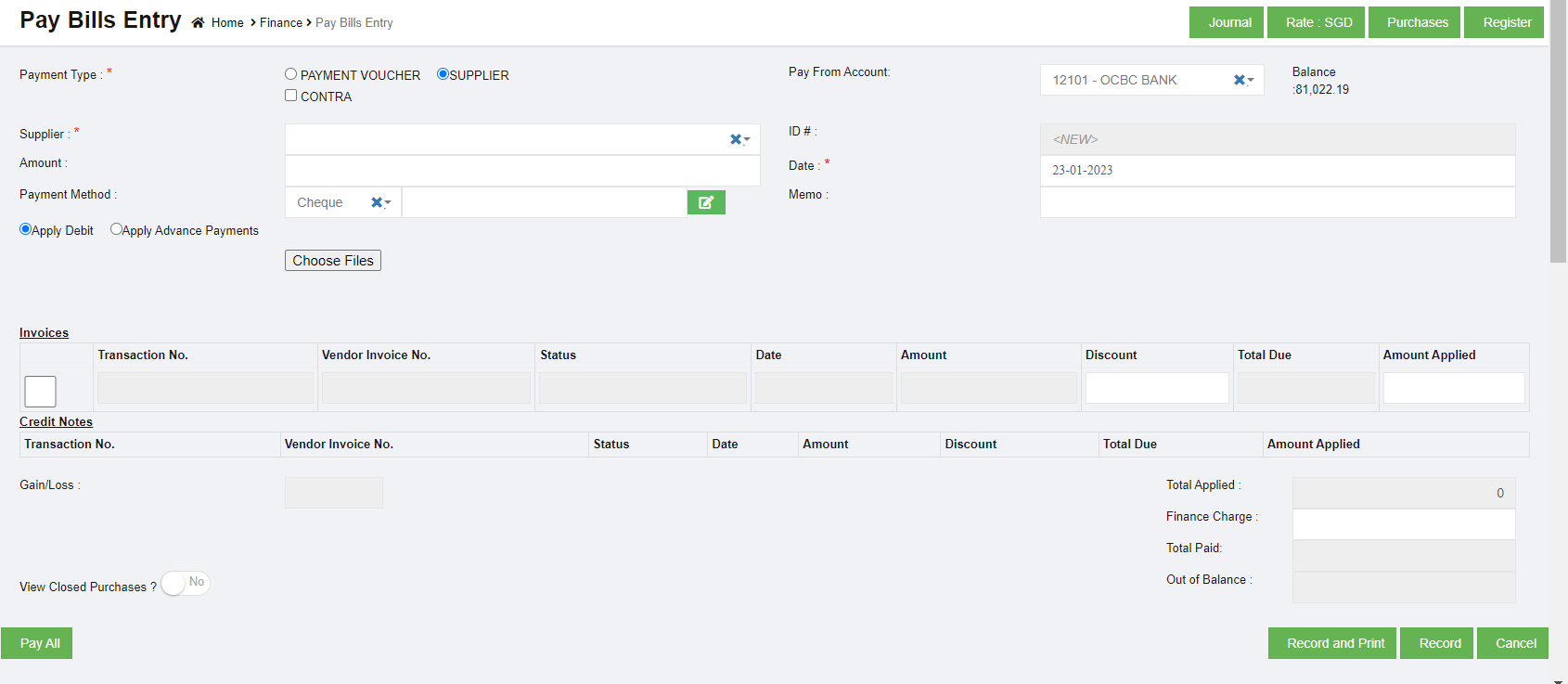This screenshot has height=684, width=1568.
Task: Go to Finance in the breadcrumb
Action: [280, 23]
